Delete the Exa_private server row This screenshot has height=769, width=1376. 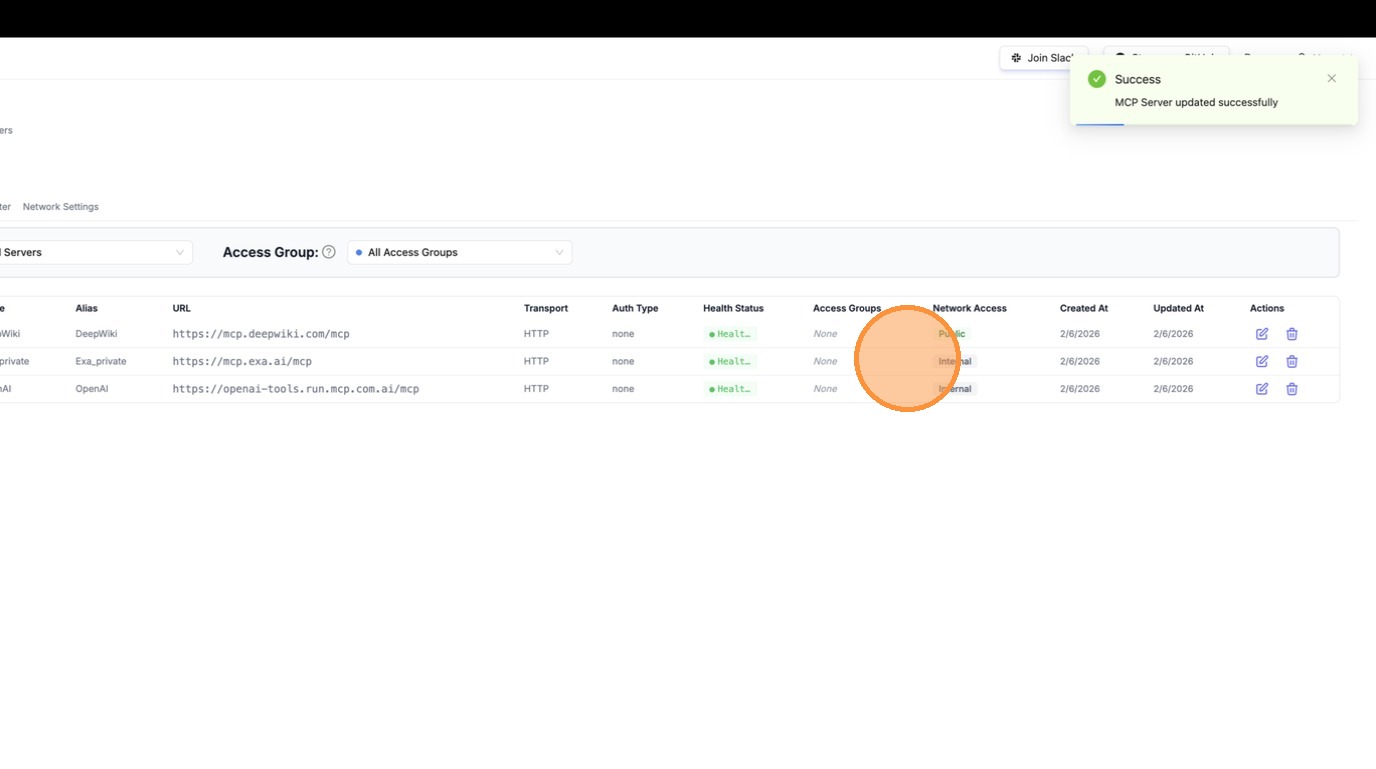(x=1291, y=361)
